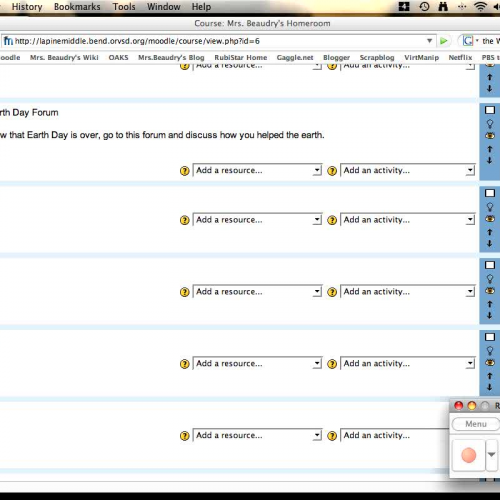The image size is (500, 500).
Task: Click the square icon of the second empty section
Action: 490,265
